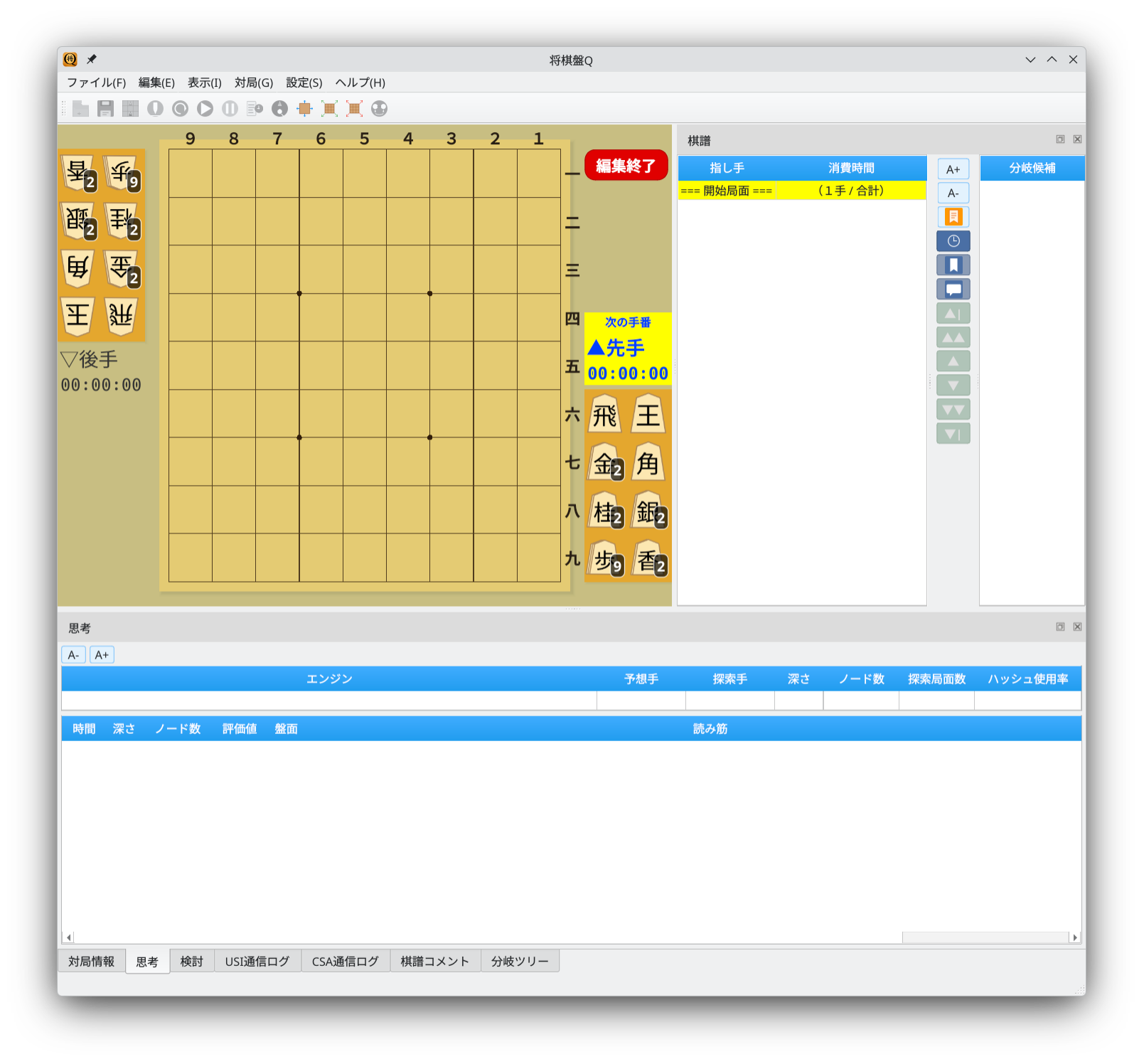1144x1064 pixels.
Task: Click the 開始局面 row in move list
Action: coord(727,191)
